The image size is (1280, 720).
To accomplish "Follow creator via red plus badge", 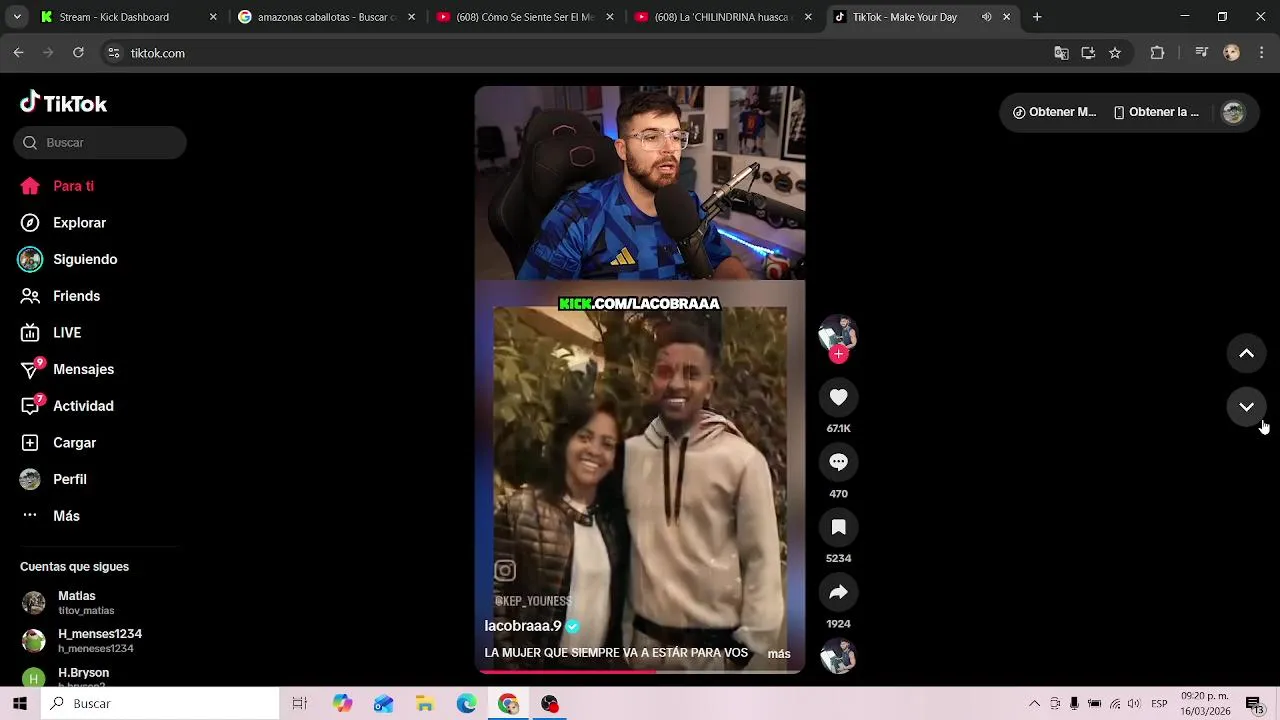I will [x=838, y=354].
